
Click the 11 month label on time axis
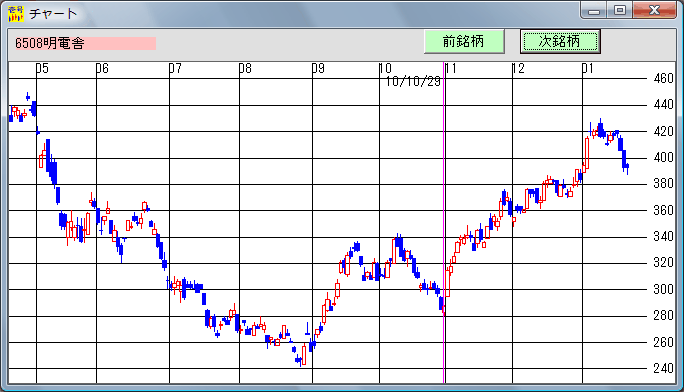(451, 68)
